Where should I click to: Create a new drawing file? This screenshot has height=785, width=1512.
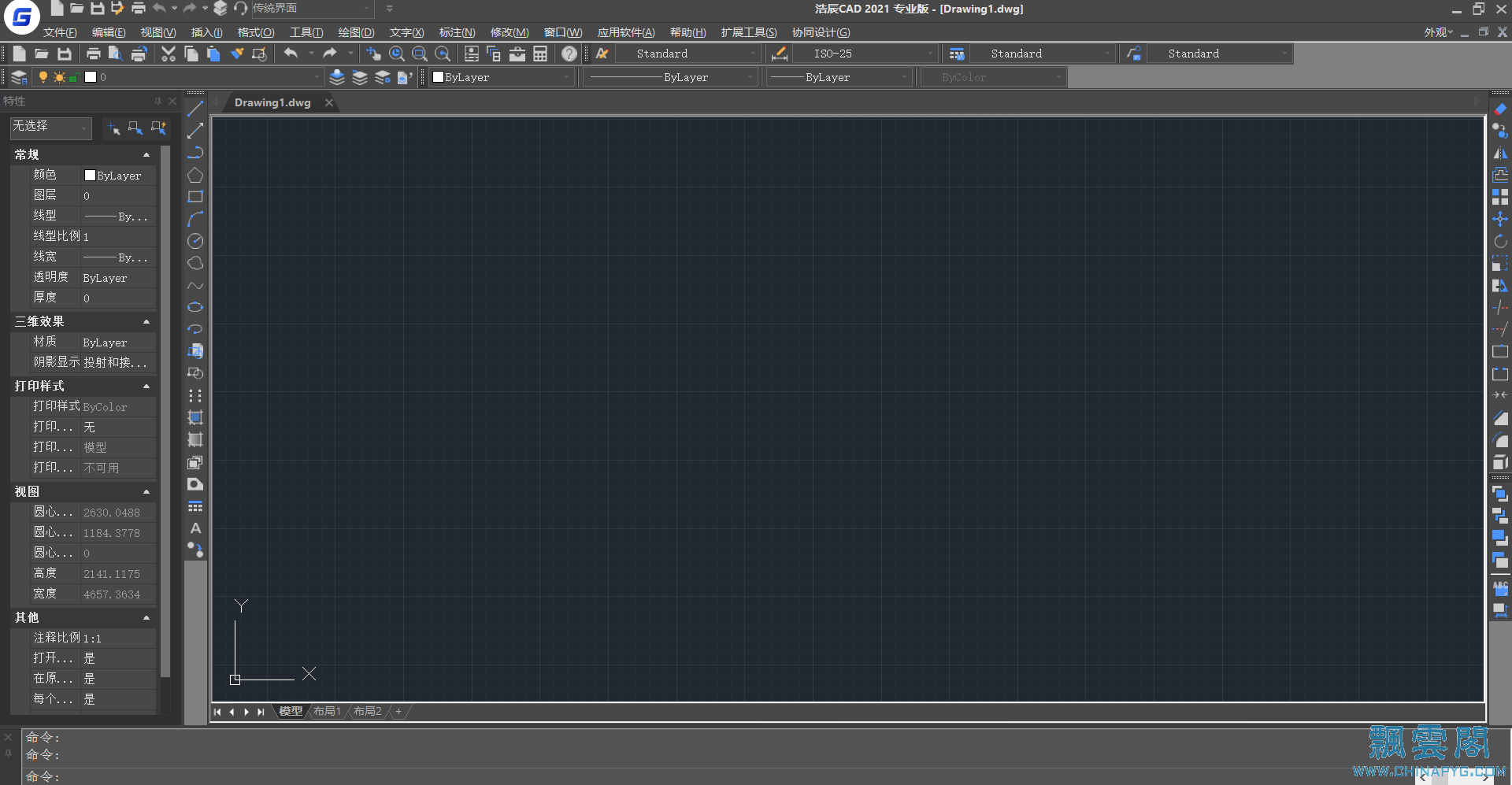(20, 54)
